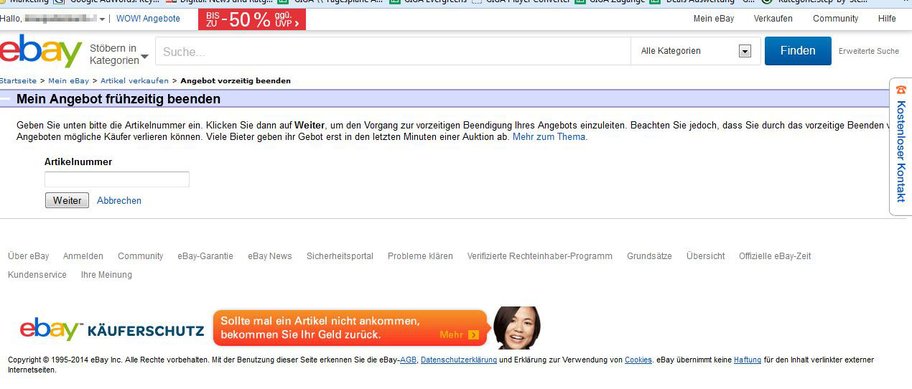
Task: Click the Artikelnummer input field
Action: click(x=117, y=179)
